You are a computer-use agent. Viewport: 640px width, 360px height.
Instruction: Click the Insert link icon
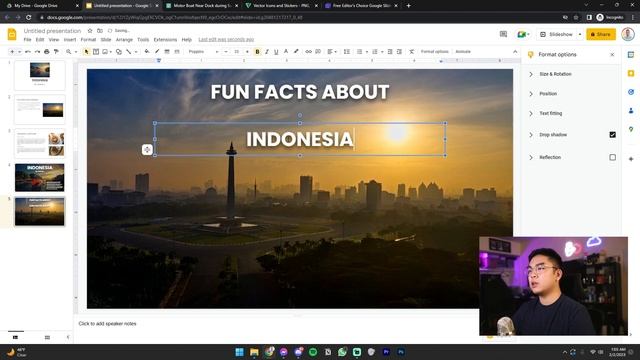[309, 52]
